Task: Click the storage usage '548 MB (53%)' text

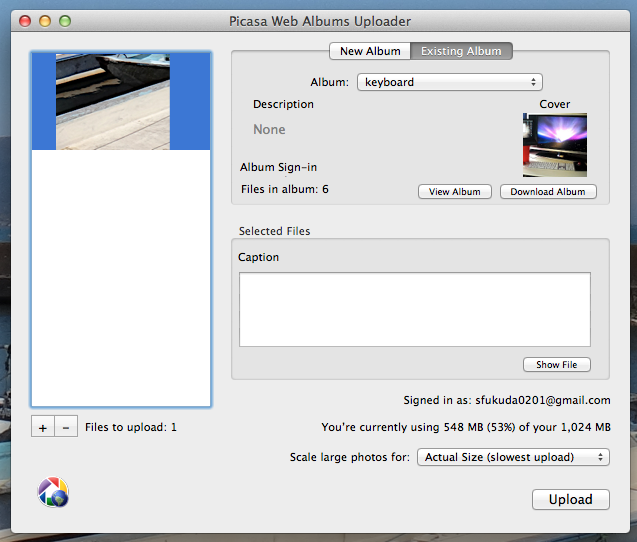Action: (x=479, y=427)
